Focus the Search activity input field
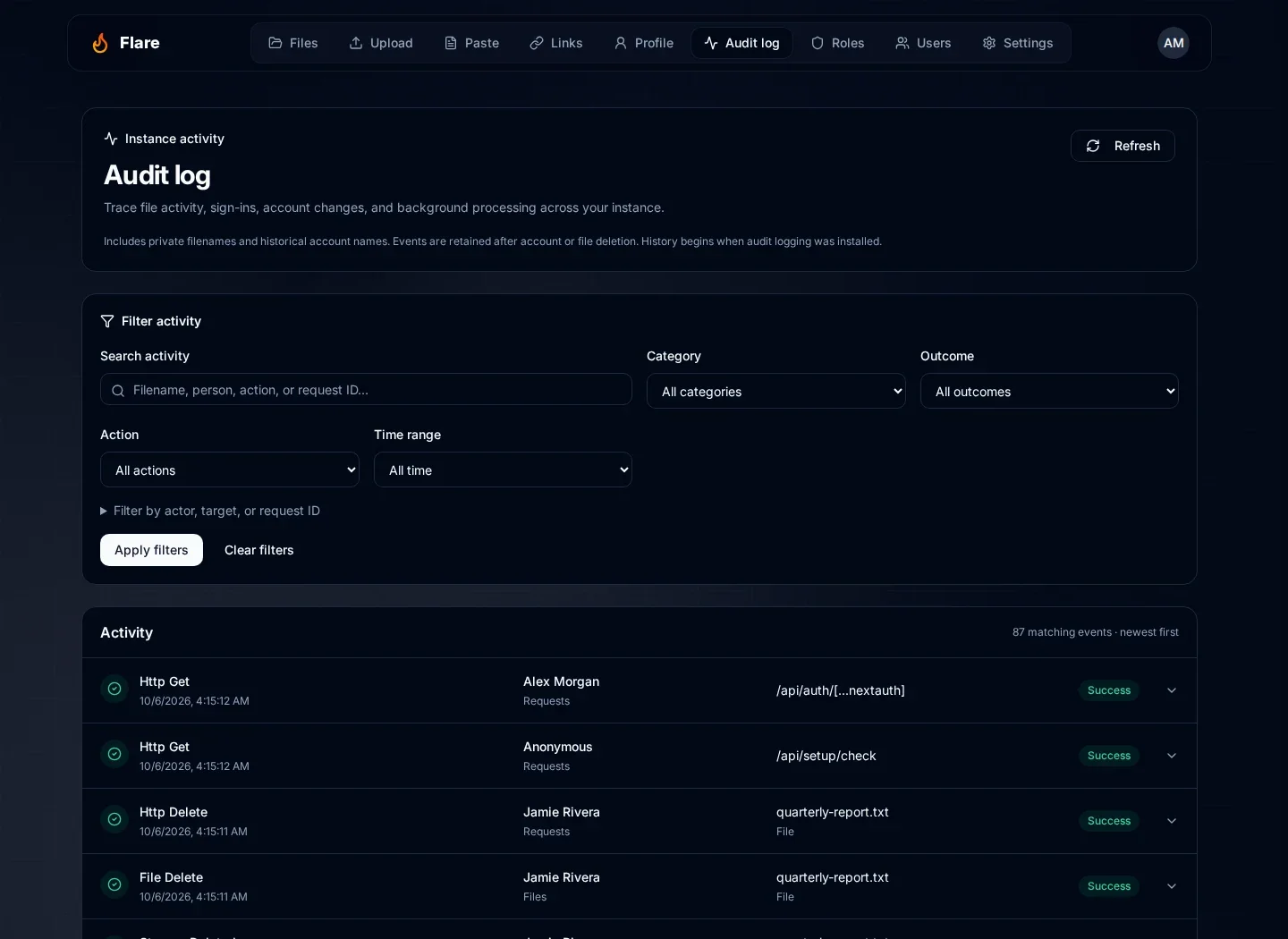This screenshot has width=1288, height=939. (366, 390)
